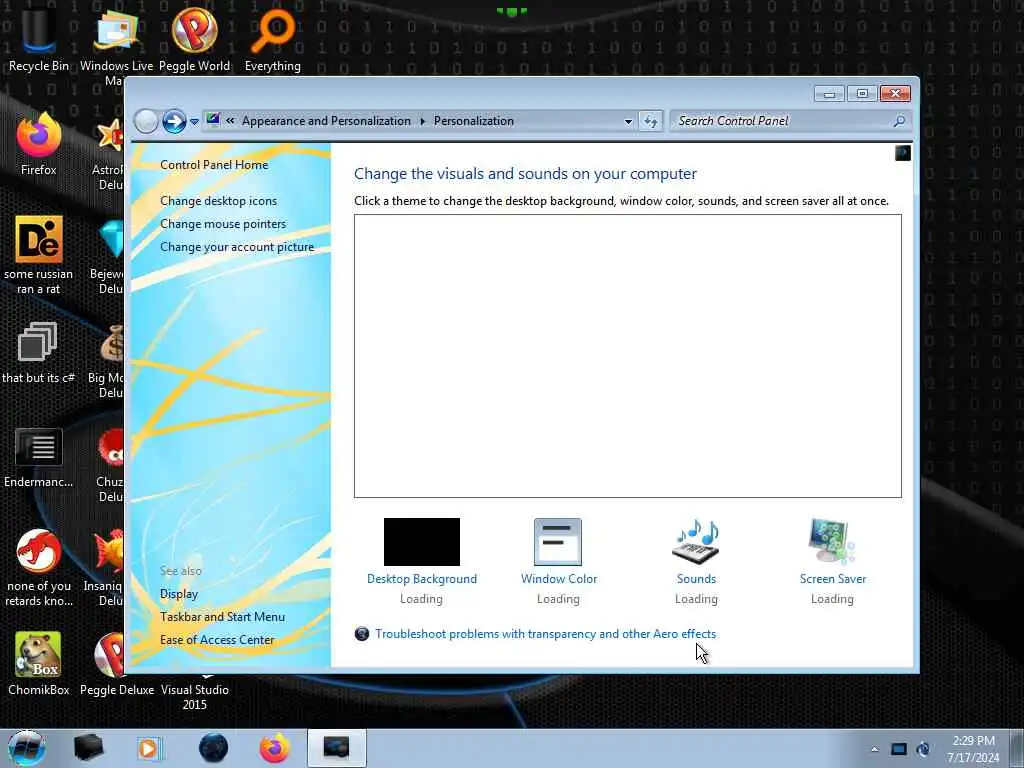Open Troubleshoot problems with transparency link
This screenshot has width=1024, height=768.
(545, 633)
